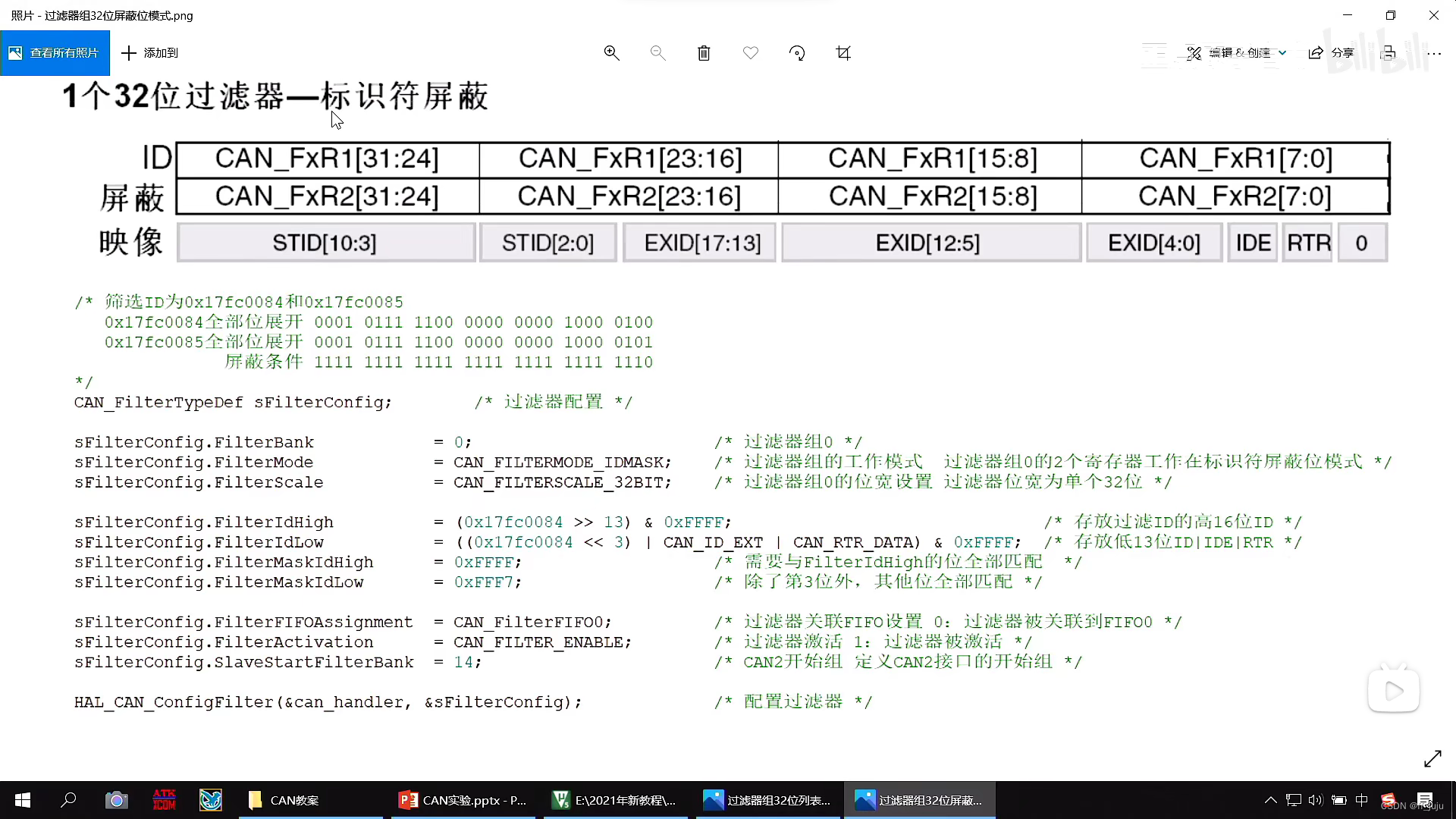Open the crop tool
1456x819 pixels.
click(843, 53)
